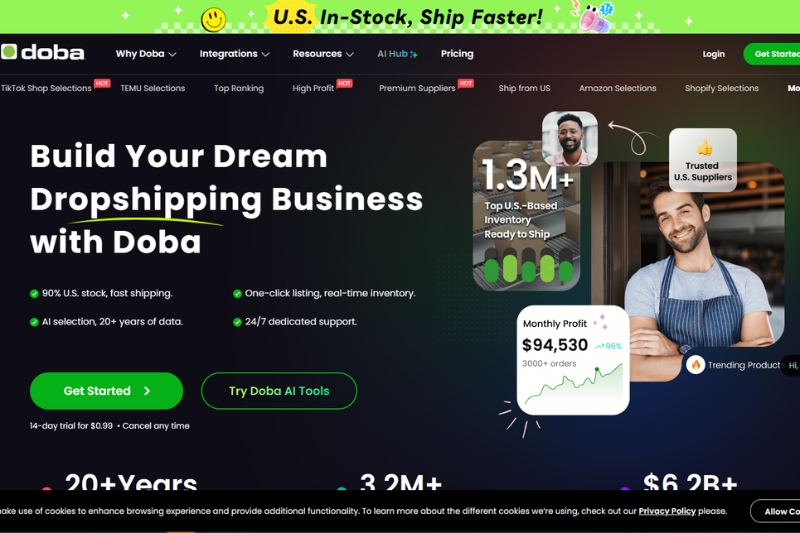Open the Integrations dropdown menu
Screen dimensions: 800x533
click(x=234, y=54)
